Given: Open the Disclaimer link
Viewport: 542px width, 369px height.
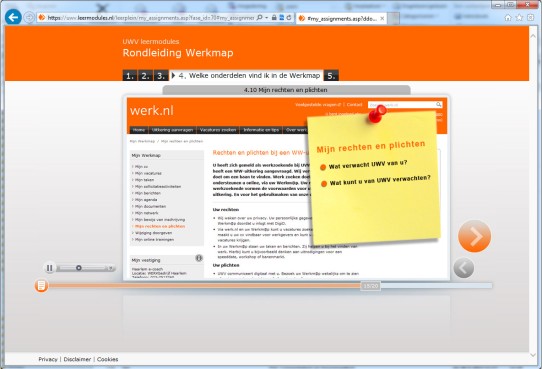Looking at the screenshot, I should (77, 359).
